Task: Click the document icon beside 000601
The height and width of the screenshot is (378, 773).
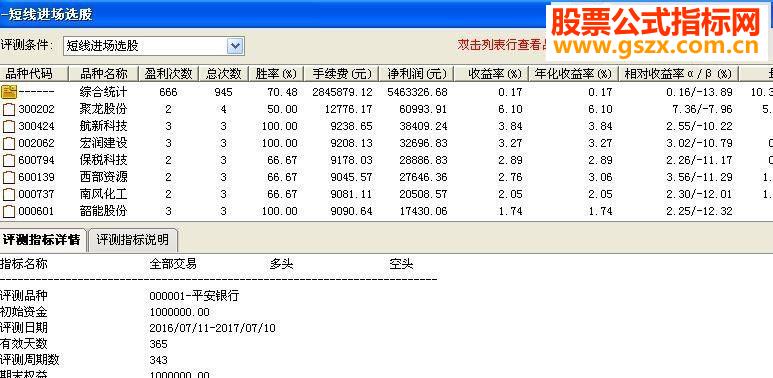Action: pyautogui.click(x=9, y=211)
